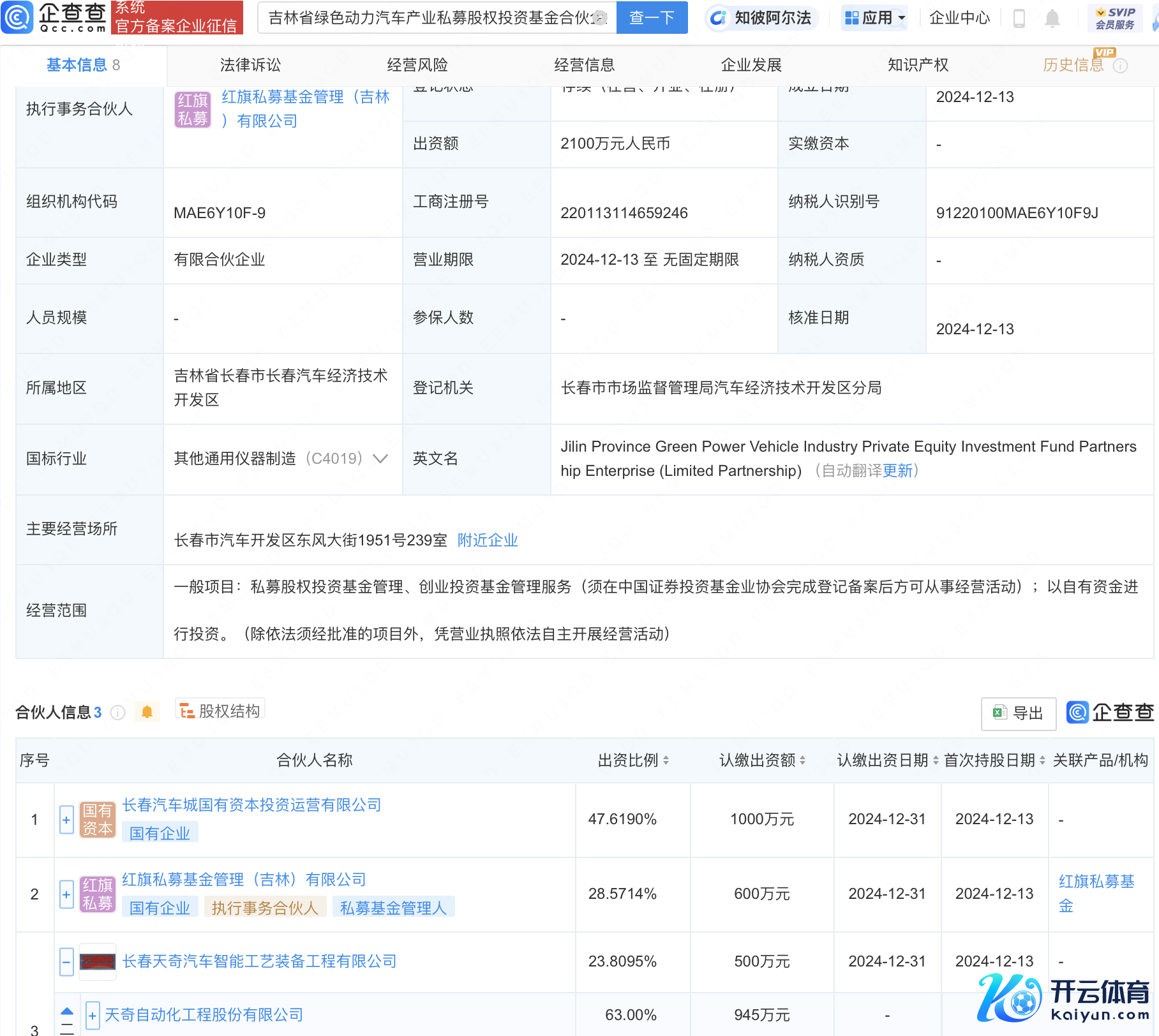Screen dimensions: 1159x1036
Task: Clear the search box text
Action: [x=599, y=18]
